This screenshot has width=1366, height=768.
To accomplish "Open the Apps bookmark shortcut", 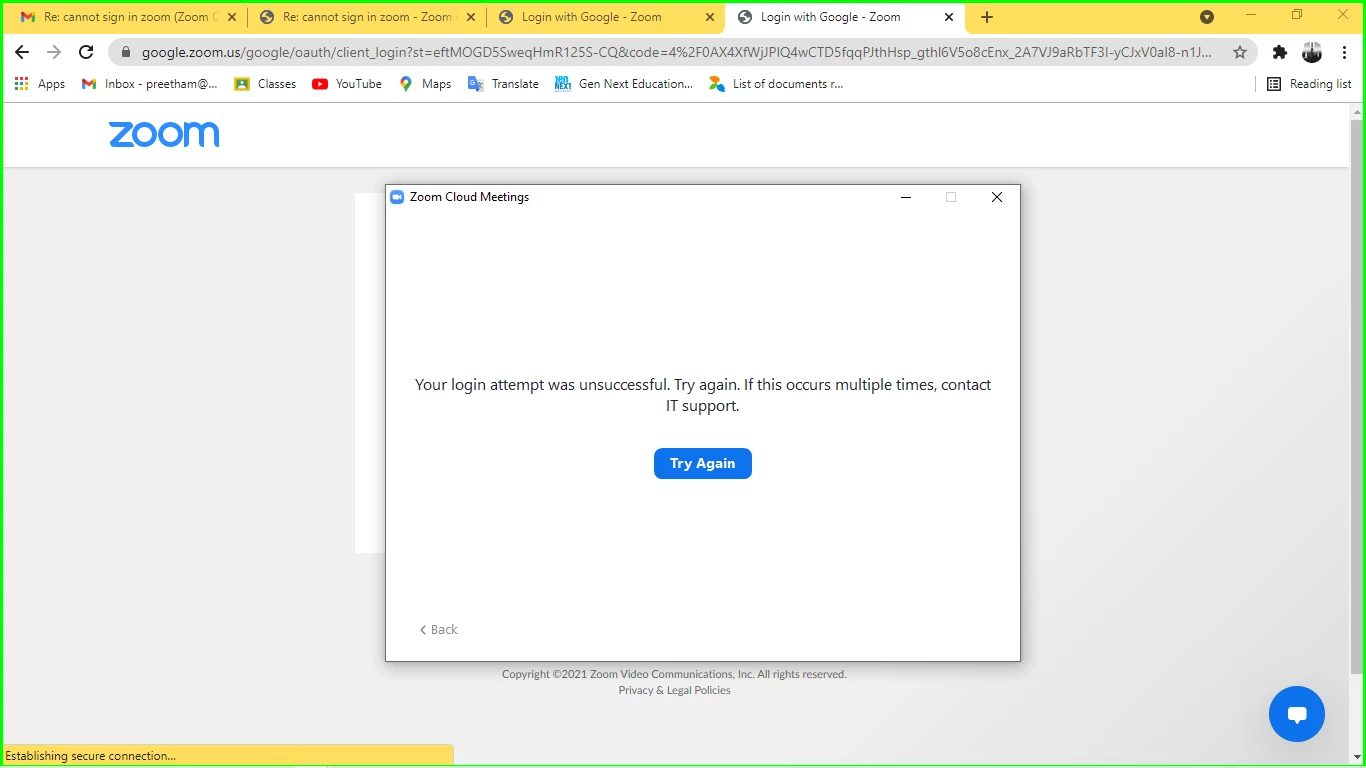I will point(40,84).
